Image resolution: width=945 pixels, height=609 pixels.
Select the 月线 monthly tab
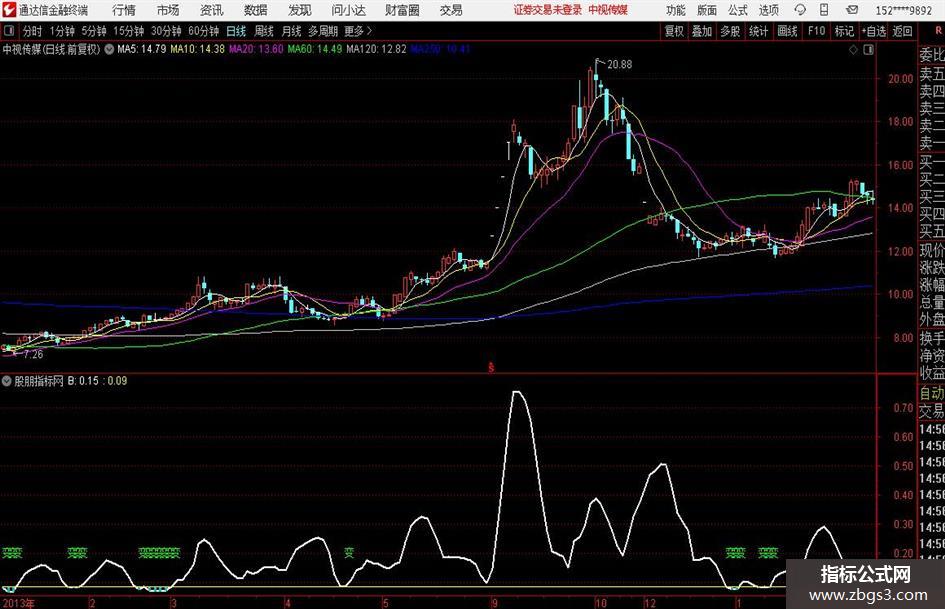click(291, 31)
